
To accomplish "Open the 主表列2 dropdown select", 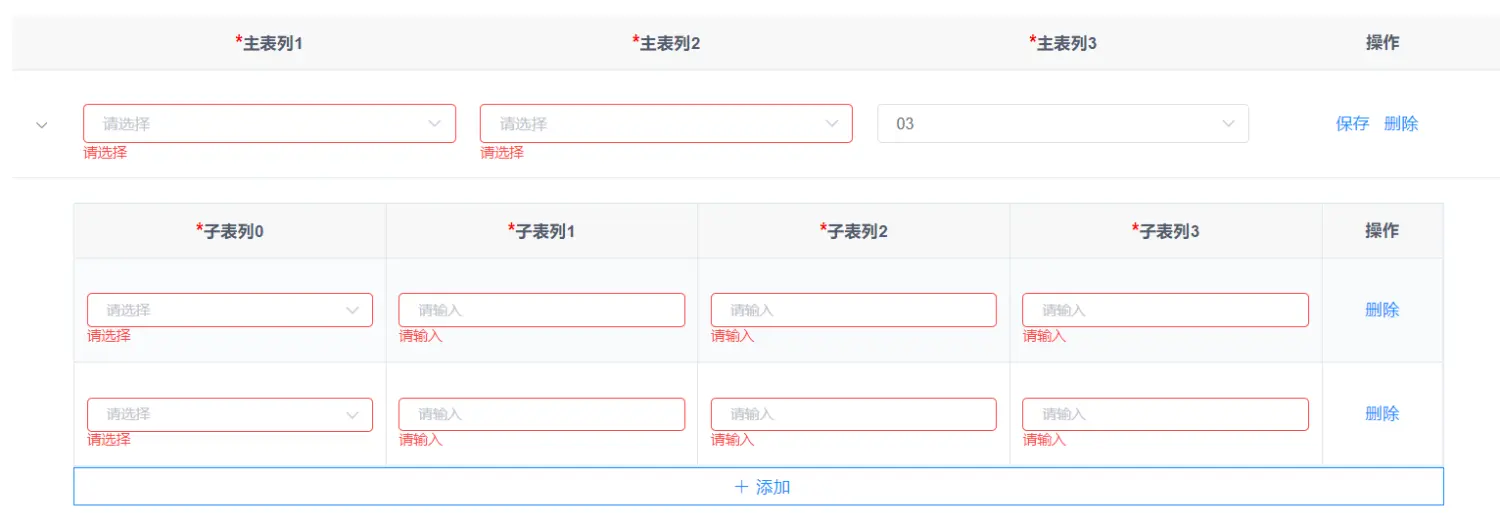I will click(x=666, y=124).
